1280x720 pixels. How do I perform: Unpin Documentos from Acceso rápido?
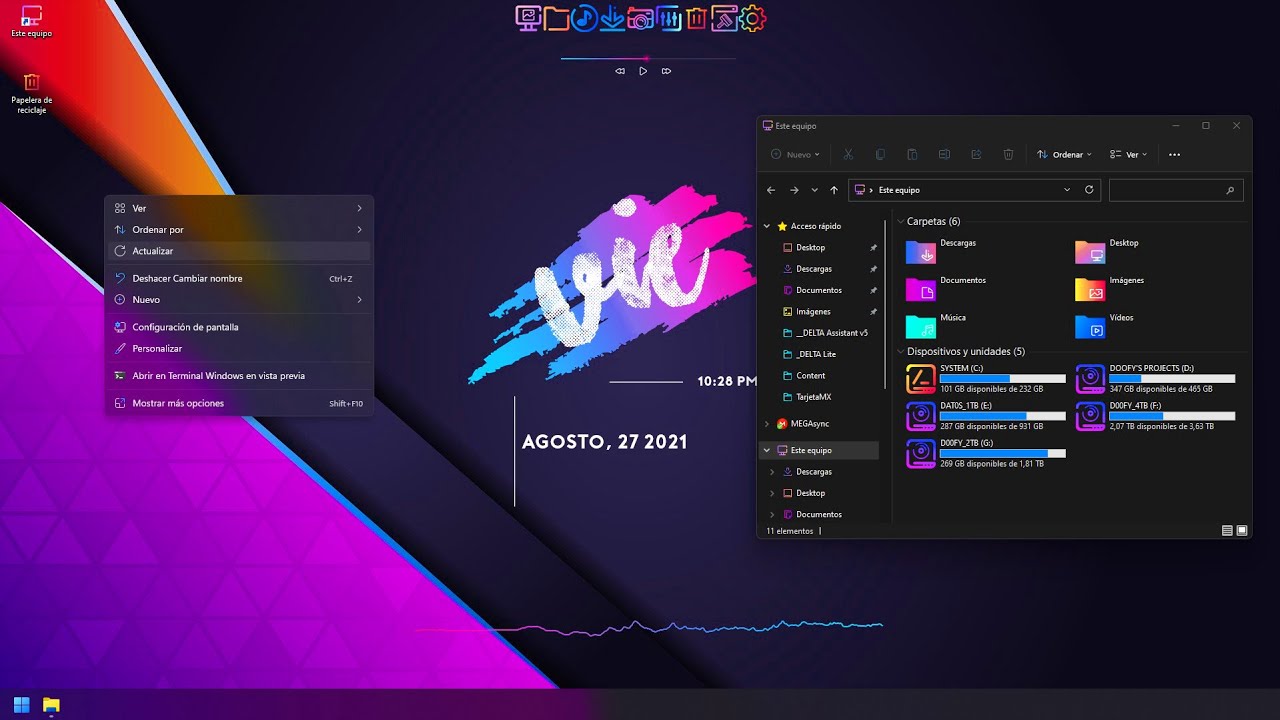[873, 290]
